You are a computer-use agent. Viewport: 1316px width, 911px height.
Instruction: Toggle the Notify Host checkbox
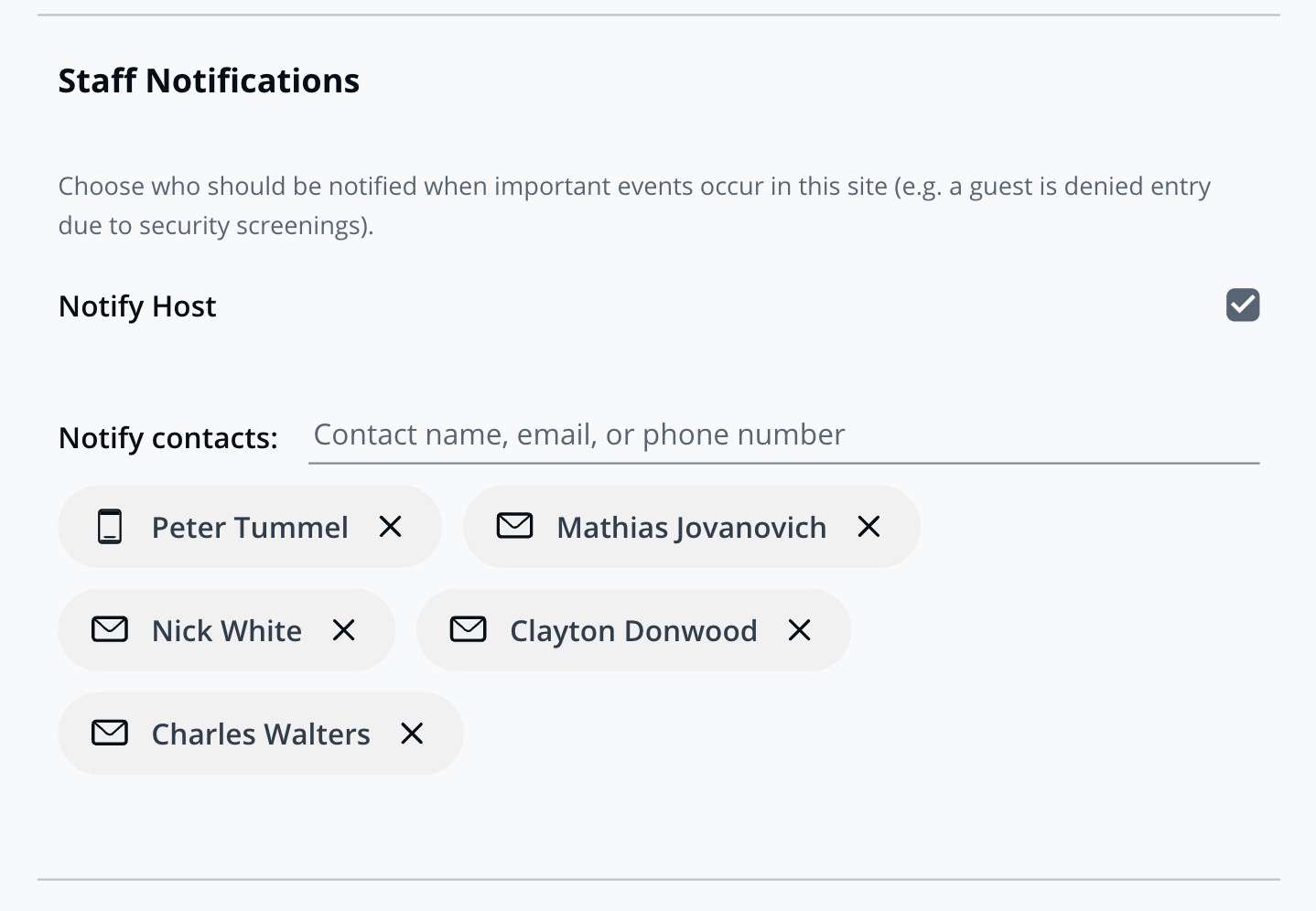point(1243,305)
